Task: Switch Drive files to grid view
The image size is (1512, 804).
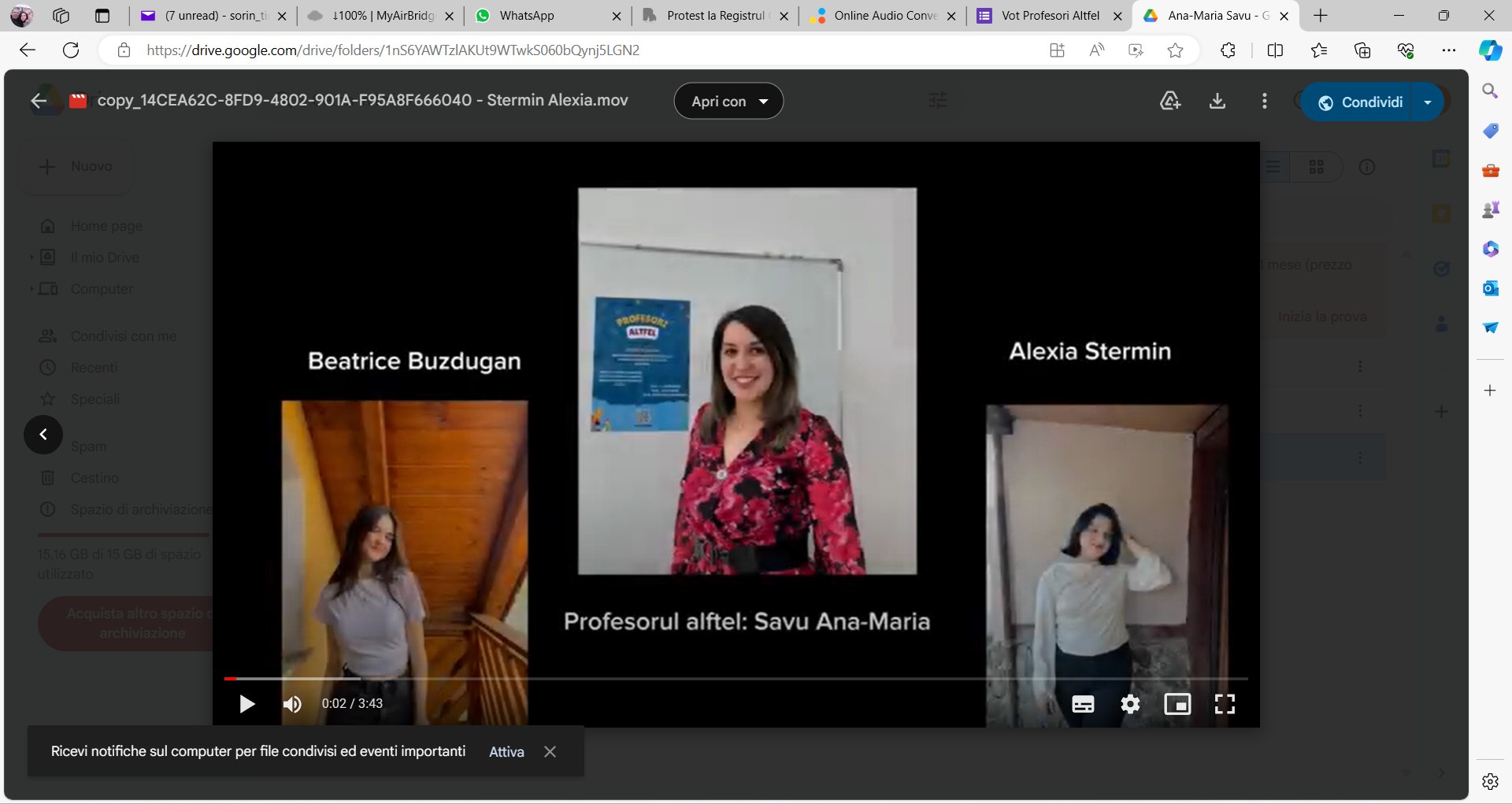Action: pos(1317,166)
